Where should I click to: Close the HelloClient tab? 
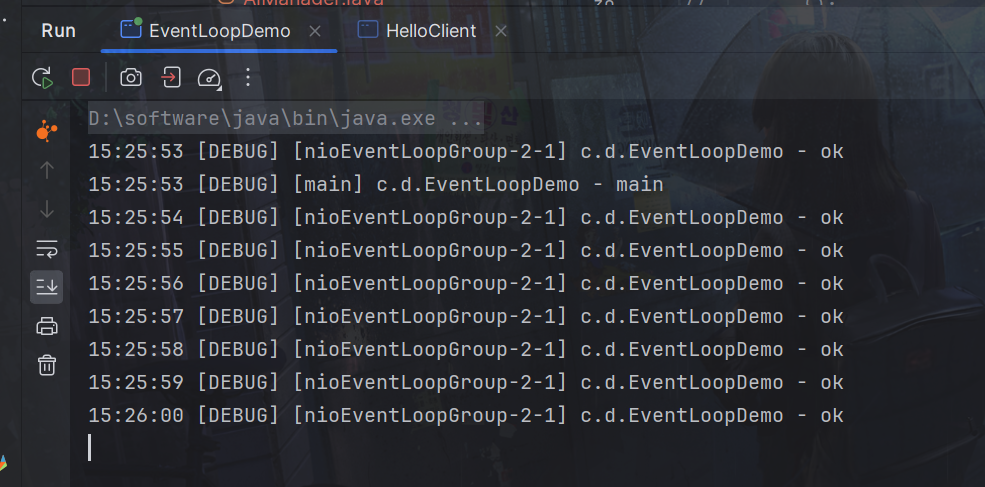[x=501, y=31]
